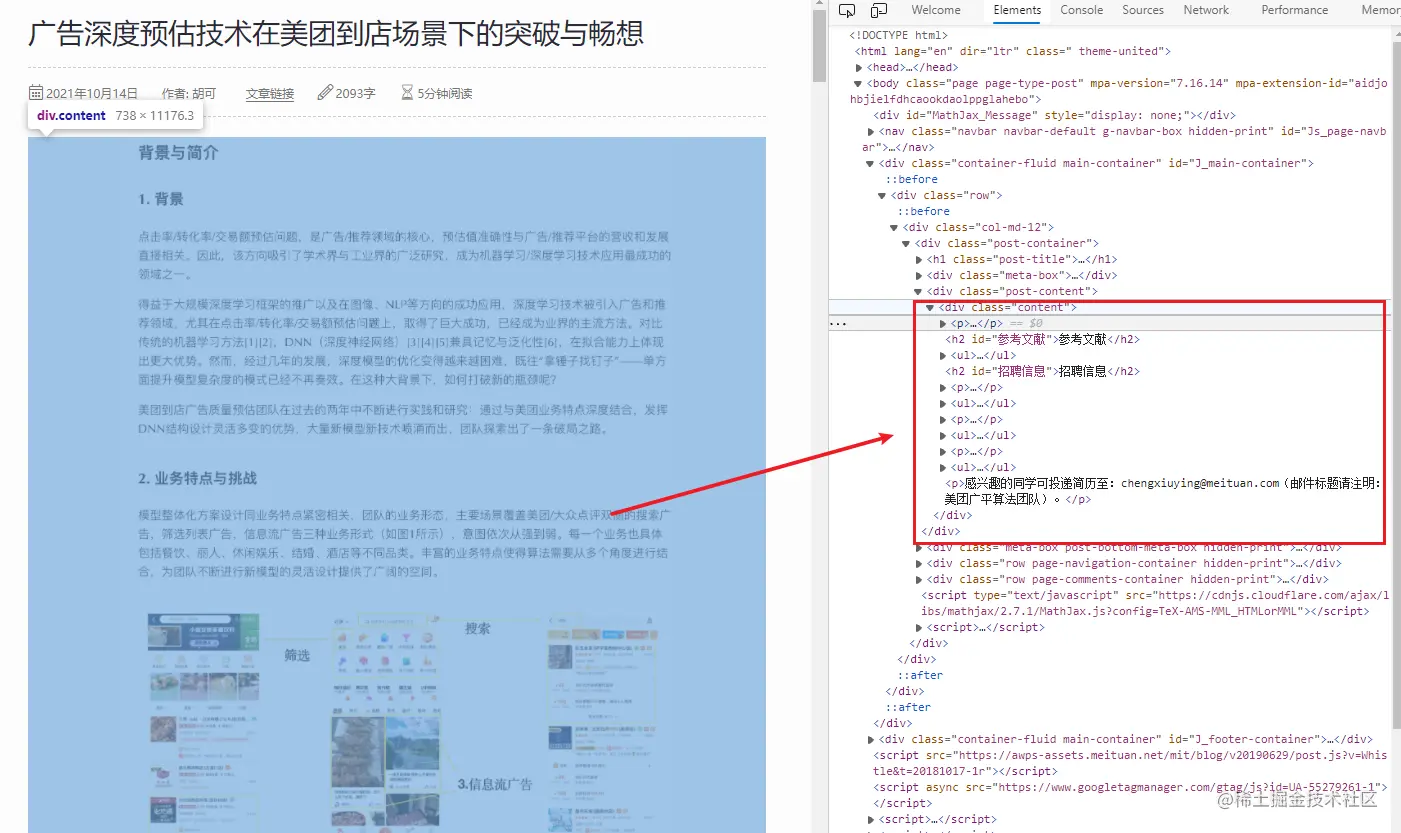Collapse the post-container div node
This screenshot has width=1401, height=833.
(906, 243)
